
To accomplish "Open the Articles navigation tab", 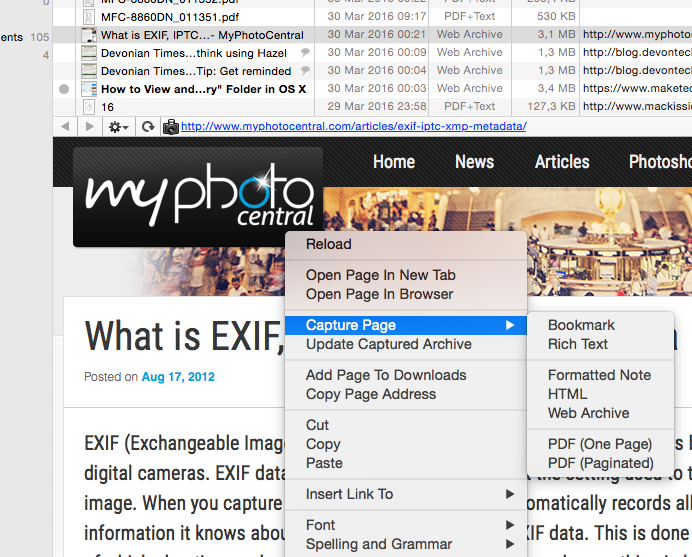I will (x=562, y=162).
